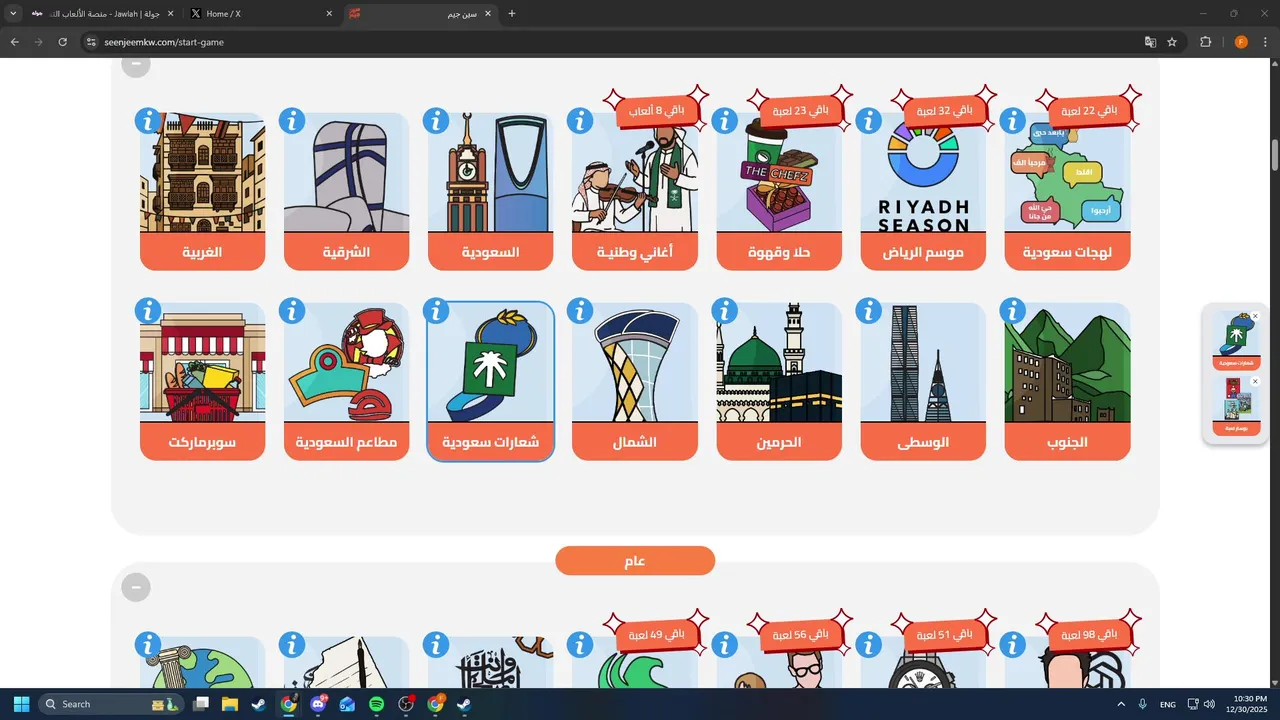Show info for الوسطى category

868,311
